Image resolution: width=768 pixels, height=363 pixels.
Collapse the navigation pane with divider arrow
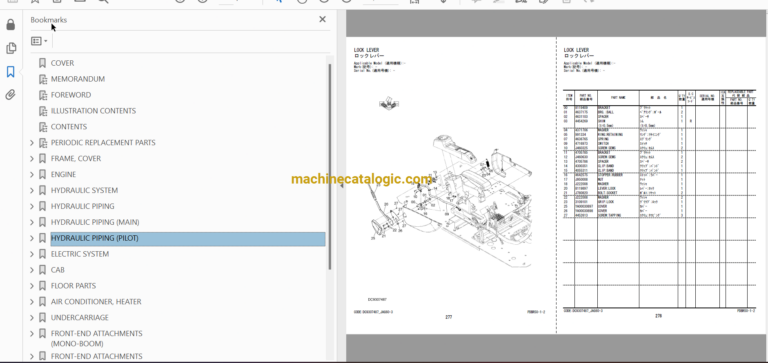coord(342,186)
